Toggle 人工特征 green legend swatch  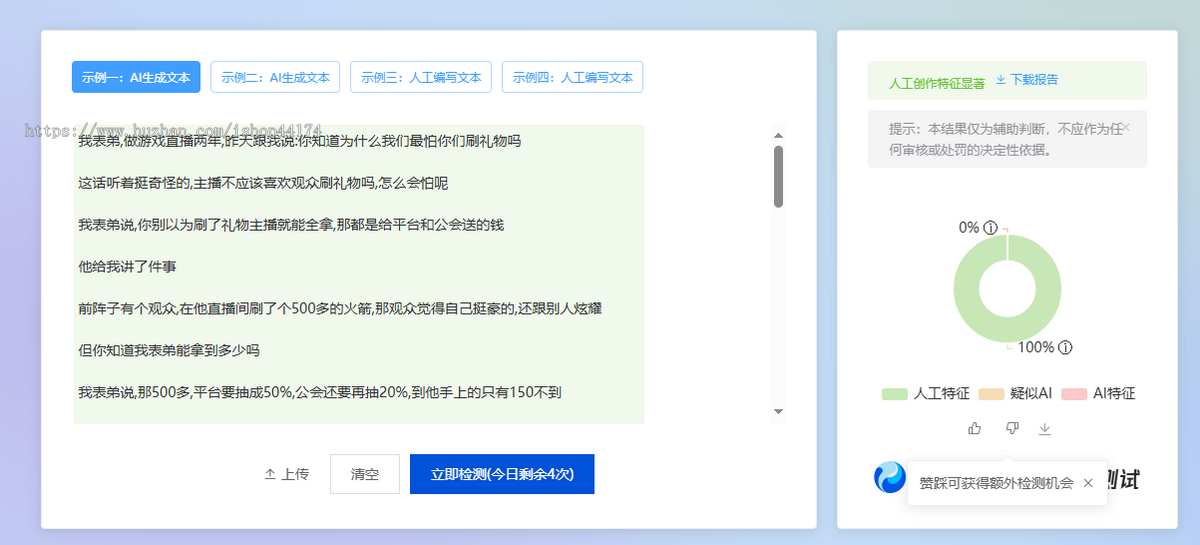(x=895, y=394)
